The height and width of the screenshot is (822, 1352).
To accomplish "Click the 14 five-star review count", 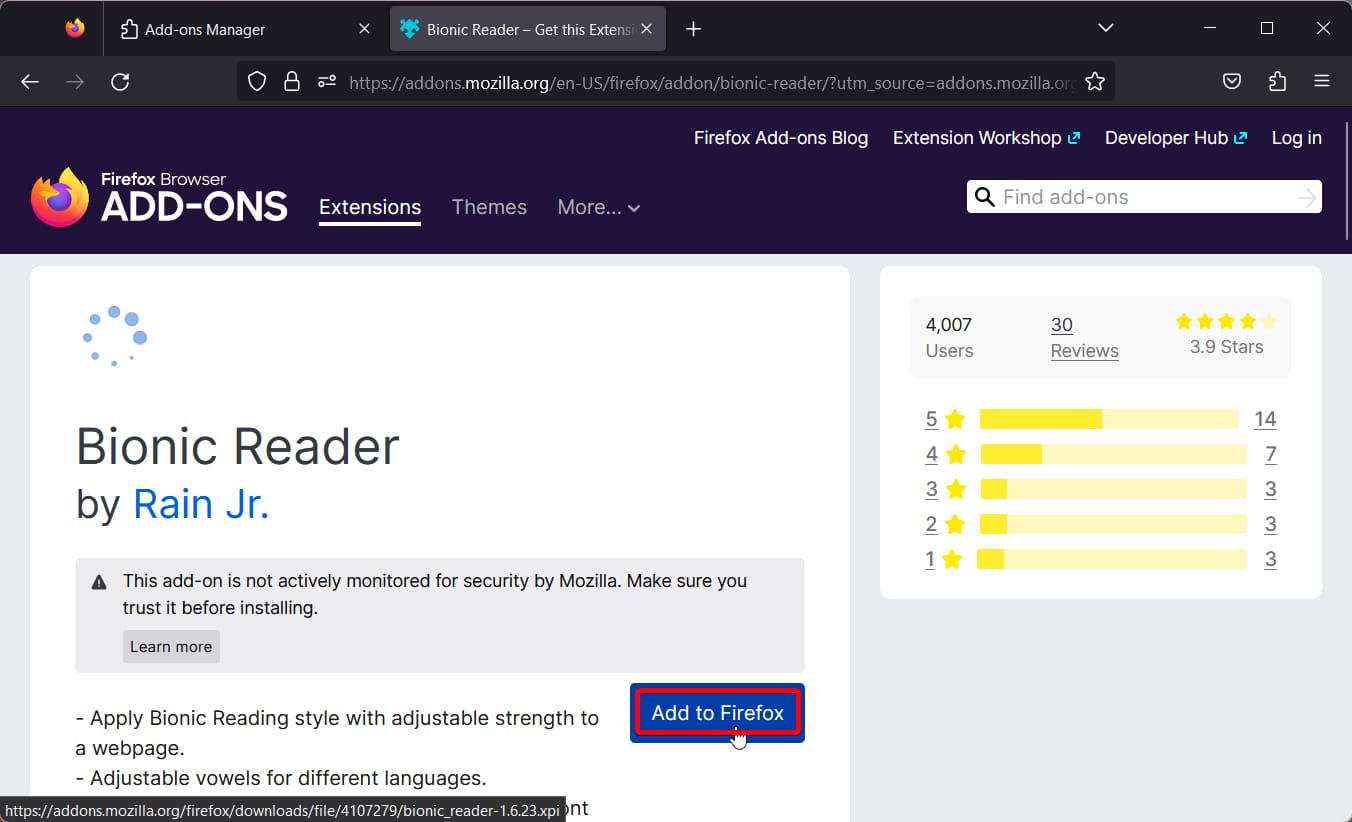I will point(1265,419).
